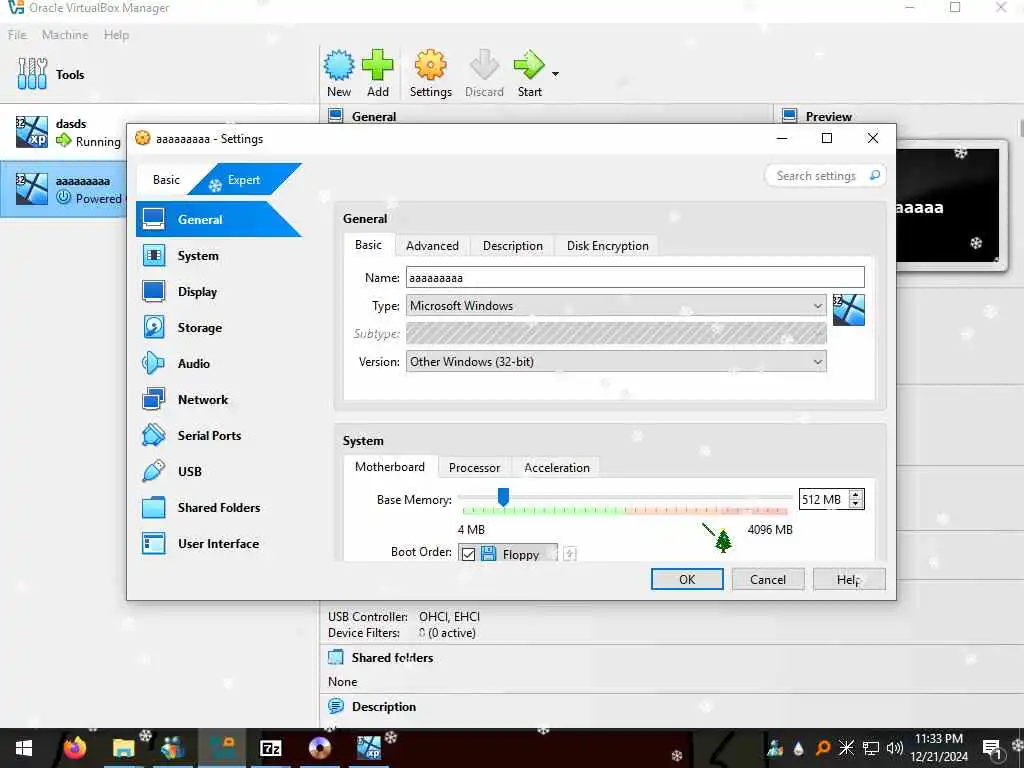
Task: Switch to Expert settings mode
Action: 244,180
